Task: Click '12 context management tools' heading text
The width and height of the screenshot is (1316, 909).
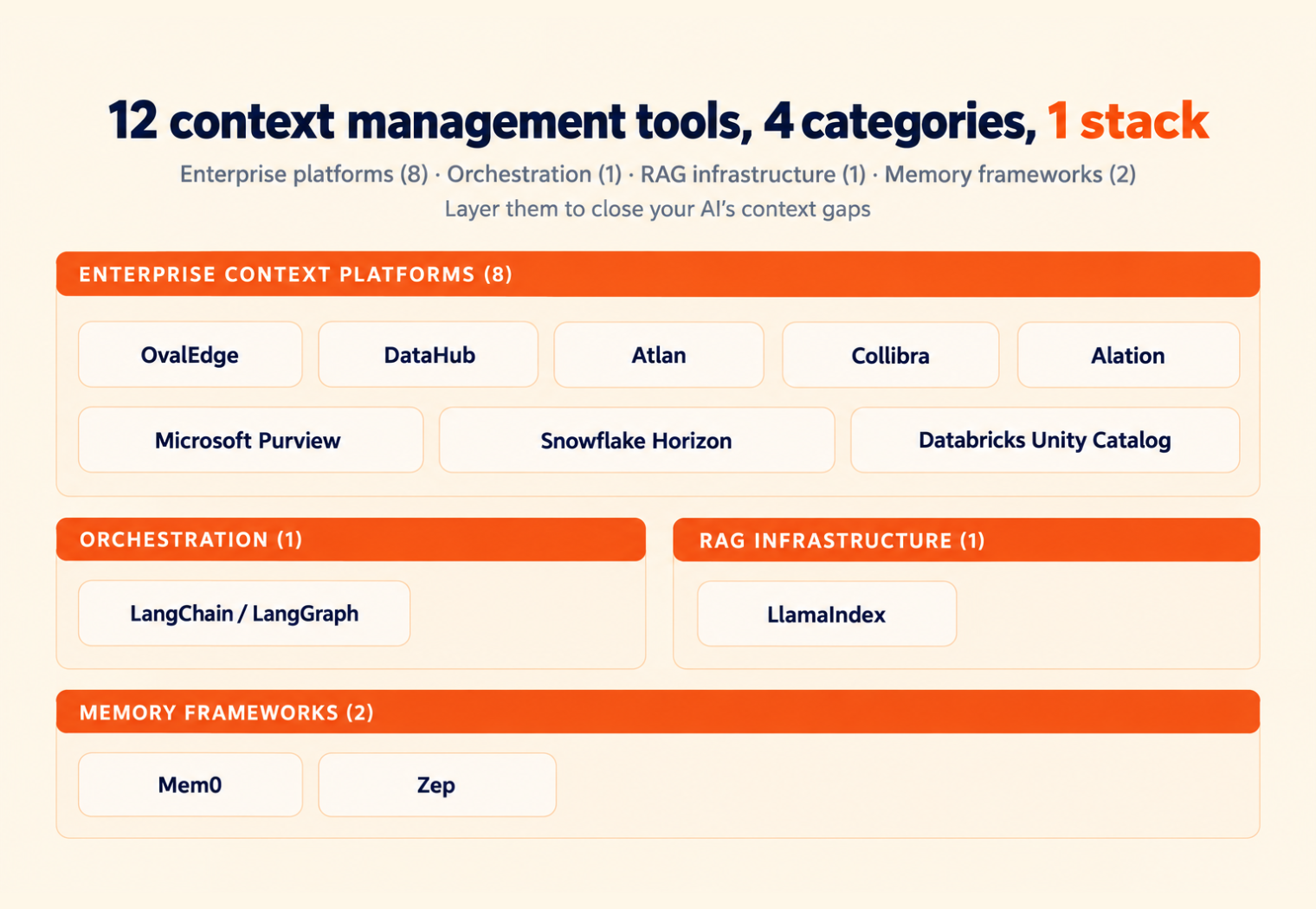Action: (430, 120)
